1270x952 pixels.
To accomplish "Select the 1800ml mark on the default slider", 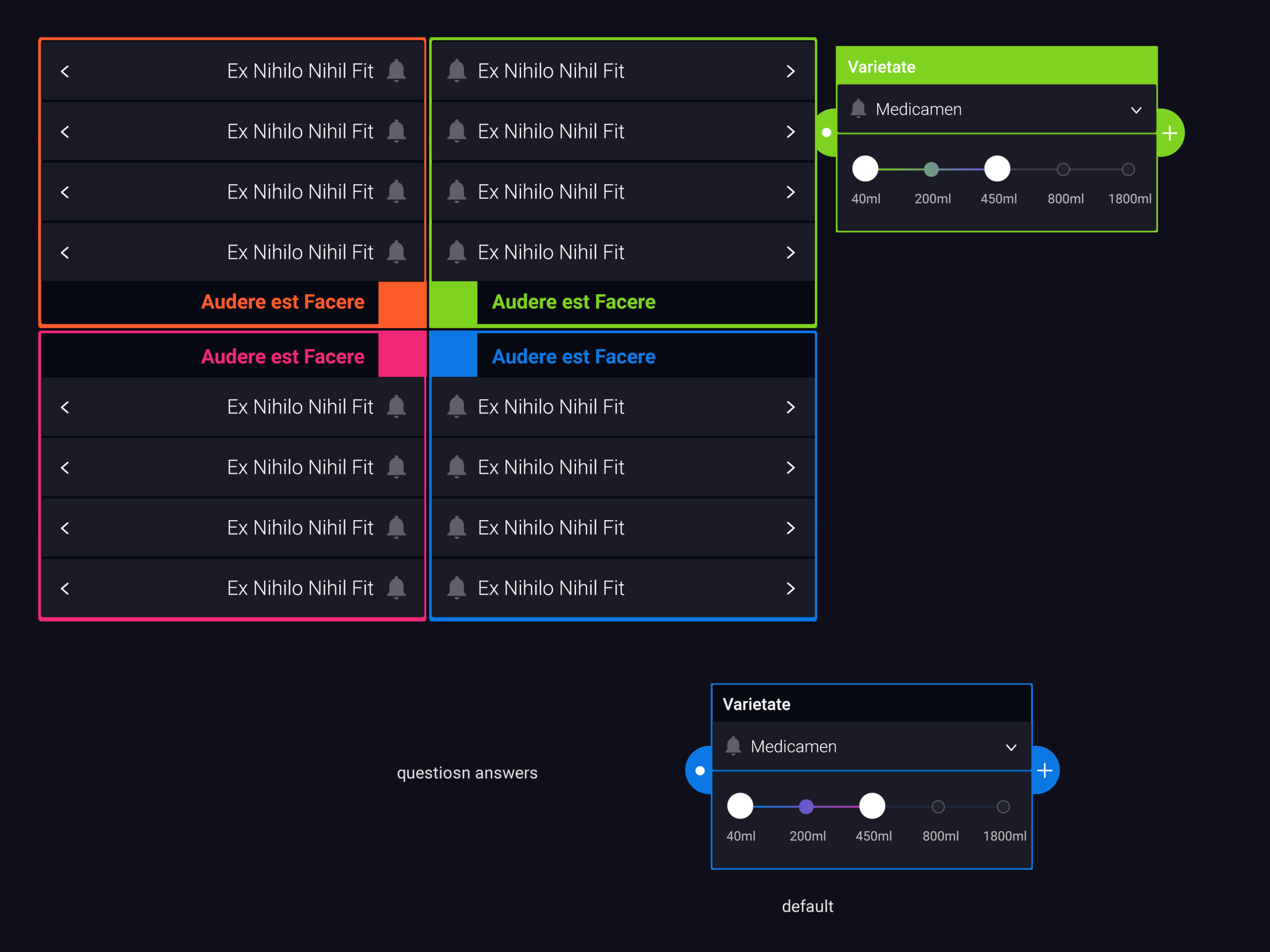I will [1003, 806].
